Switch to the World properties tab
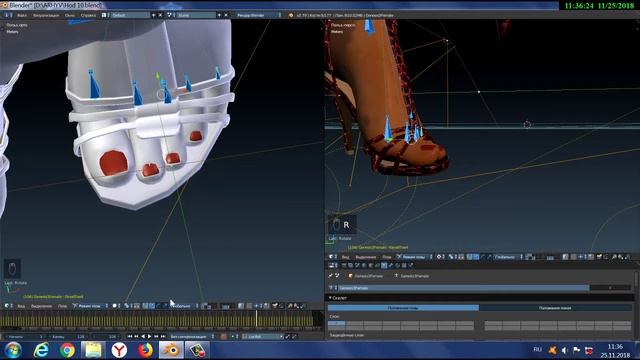This screenshot has width=640, height=360. pos(363,265)
